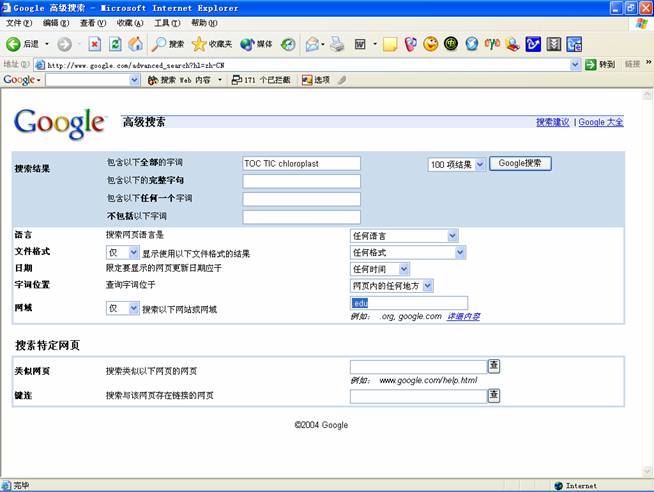Image resolution: width=654 pixels, height=492 pixels.
Task: Focus the 'any of the words' (任何一个字词) input
Action: point(301,199)
